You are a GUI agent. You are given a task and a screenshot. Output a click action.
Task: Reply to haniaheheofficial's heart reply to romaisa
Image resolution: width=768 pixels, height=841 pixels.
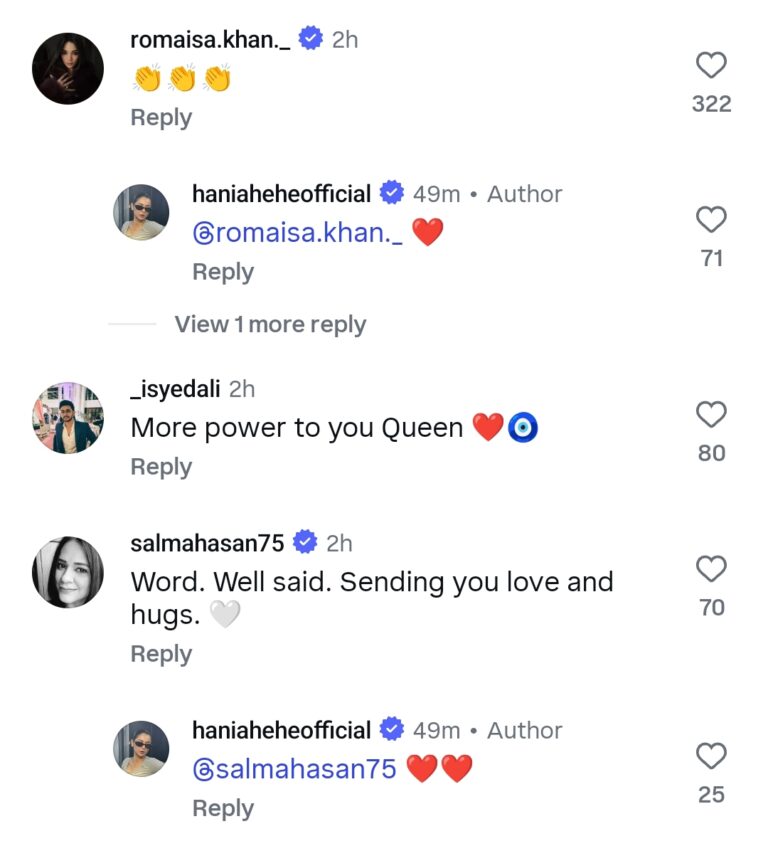223,272
